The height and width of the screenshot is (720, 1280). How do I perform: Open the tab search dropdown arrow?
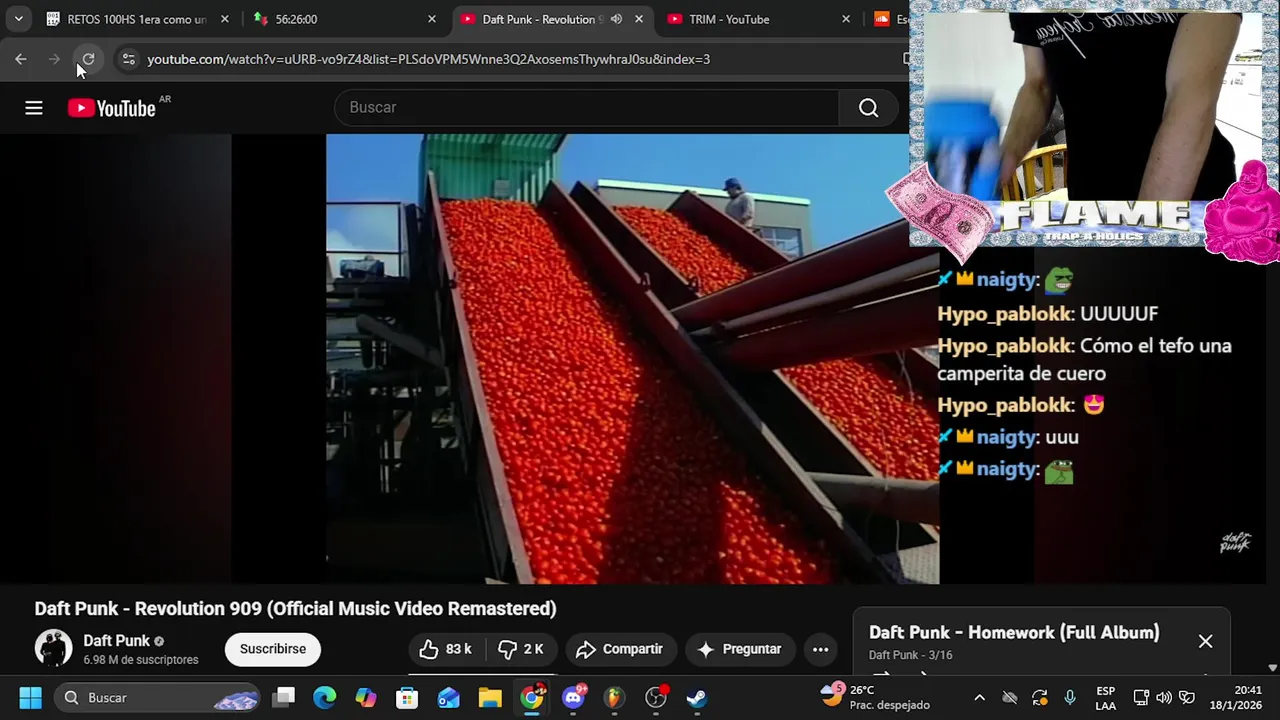(18, 19)
